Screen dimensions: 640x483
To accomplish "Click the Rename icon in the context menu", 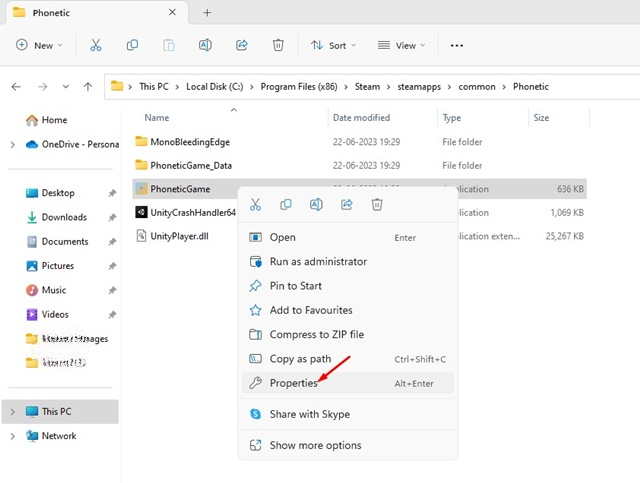I will click(x=316, y=204).
